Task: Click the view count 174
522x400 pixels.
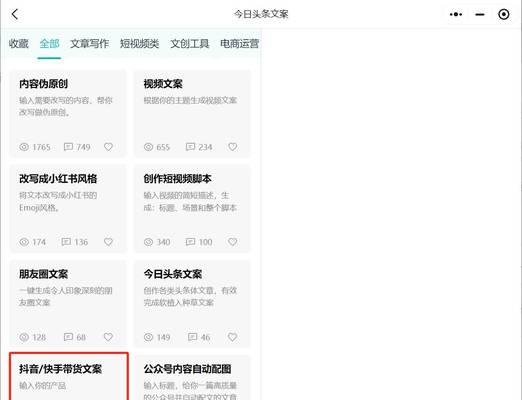Action: [x=39, y=242]
